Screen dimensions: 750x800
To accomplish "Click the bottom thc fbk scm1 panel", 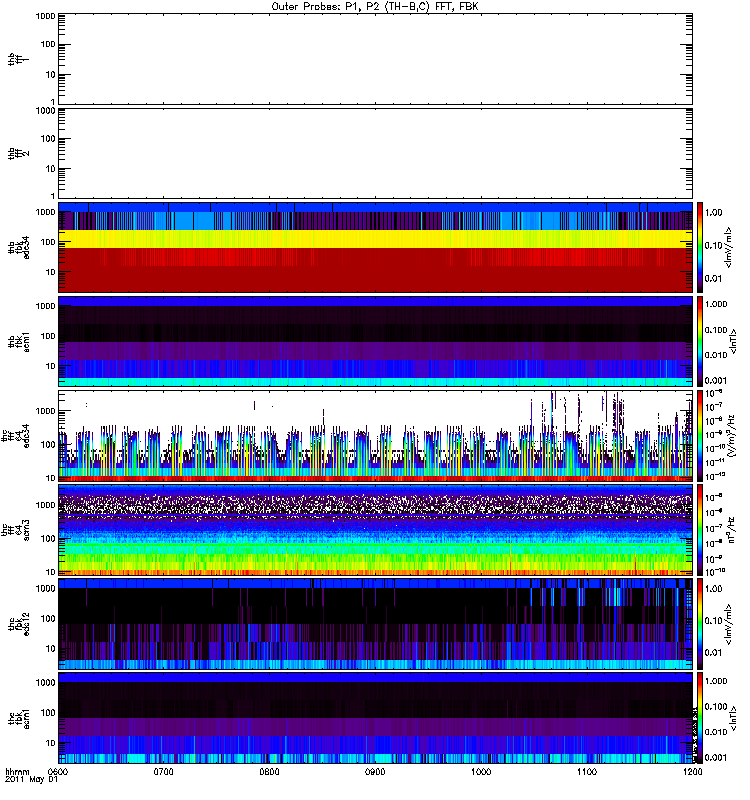I will pos(375,717).
